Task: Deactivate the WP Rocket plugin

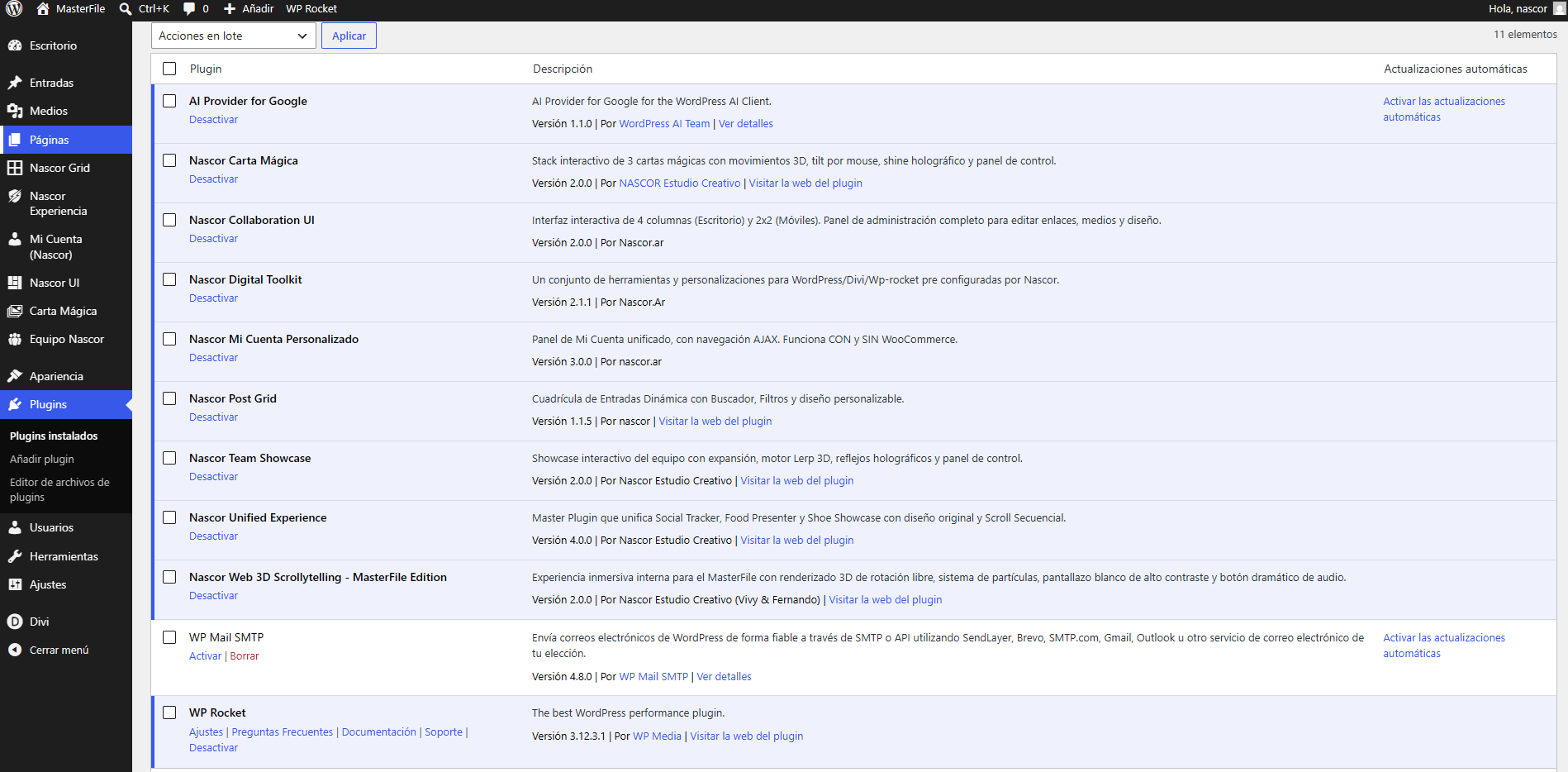Action: coord(213,748)
